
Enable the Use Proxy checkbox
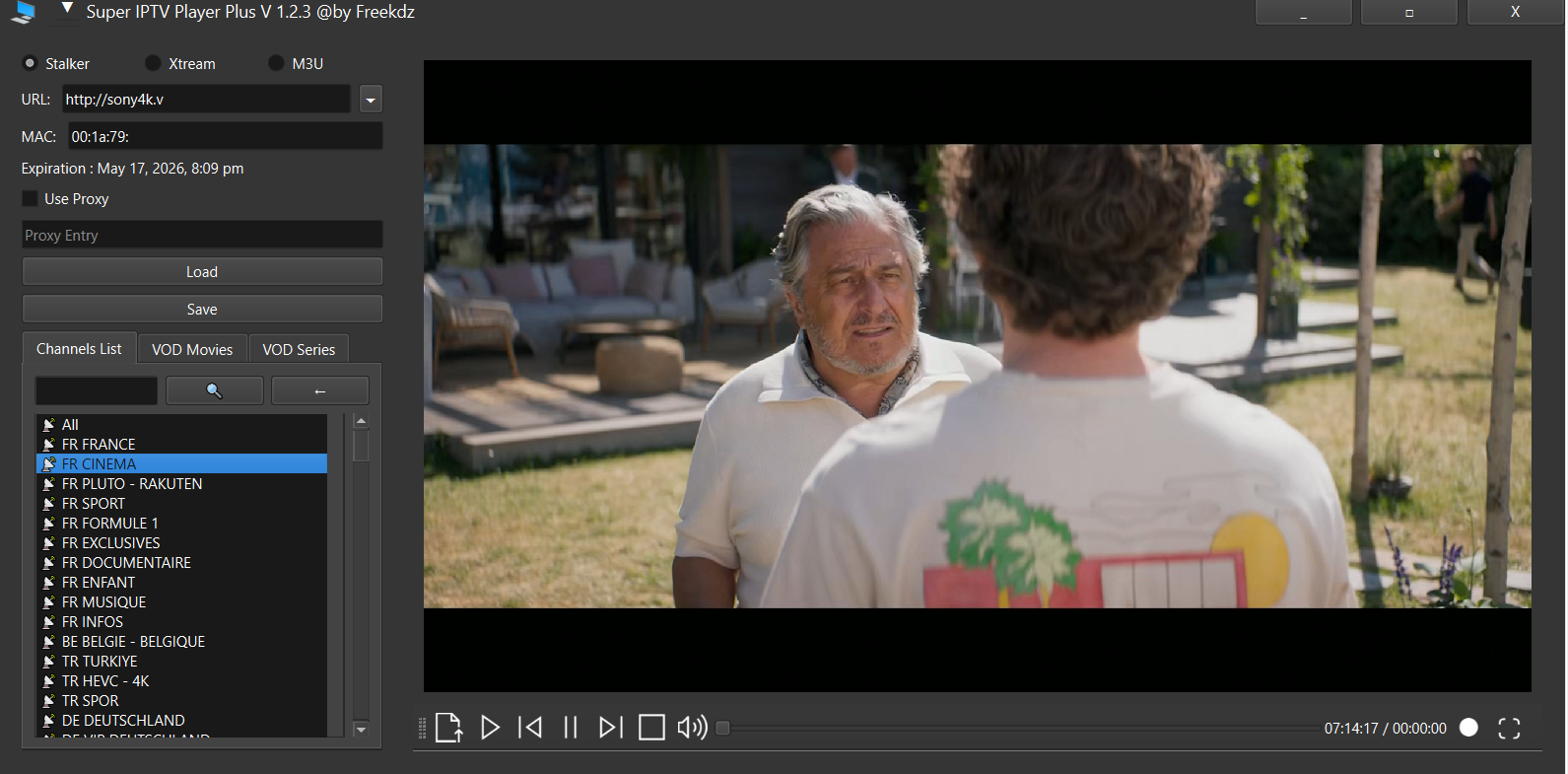[x=31, y=199]
